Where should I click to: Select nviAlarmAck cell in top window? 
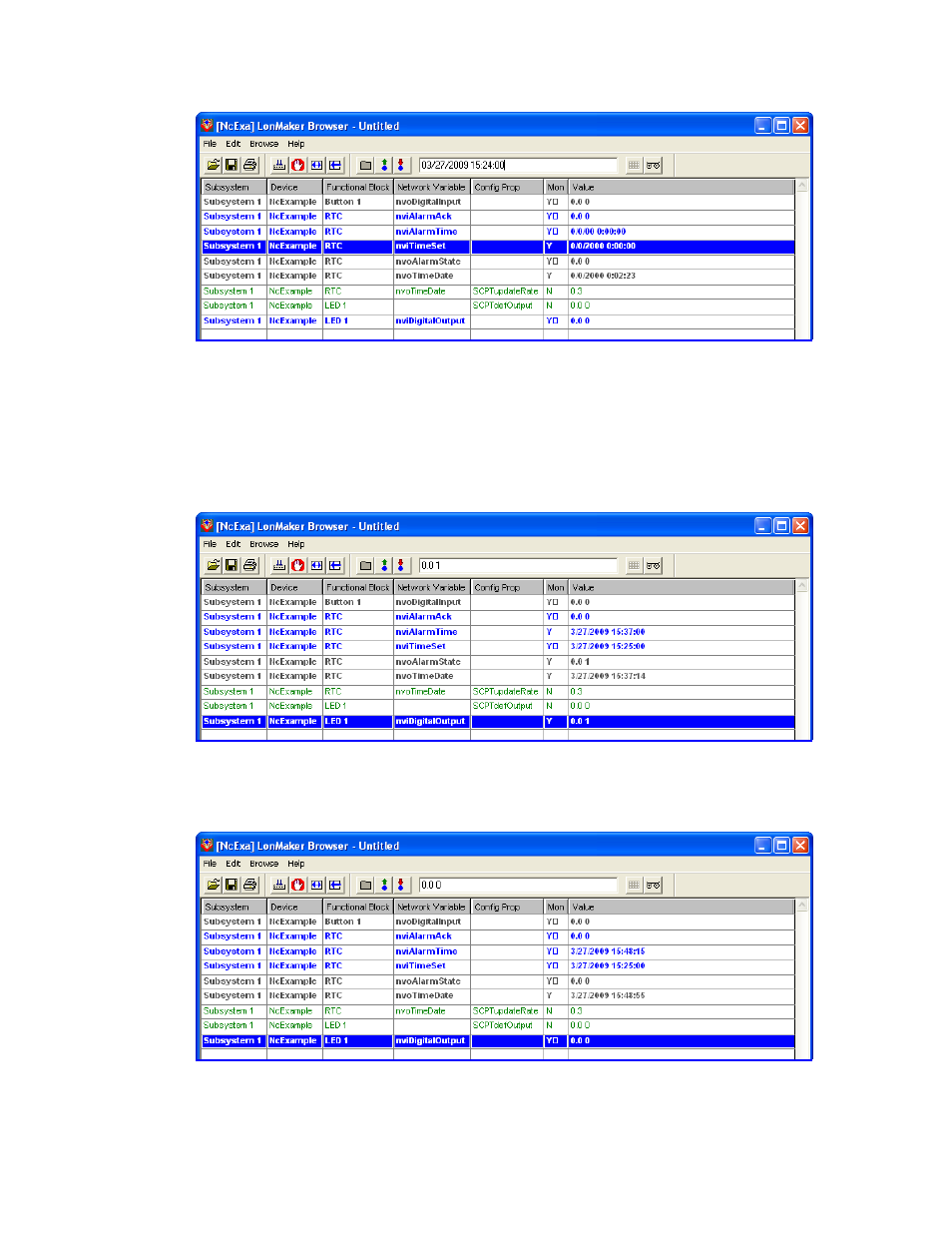tap(431, 217)
